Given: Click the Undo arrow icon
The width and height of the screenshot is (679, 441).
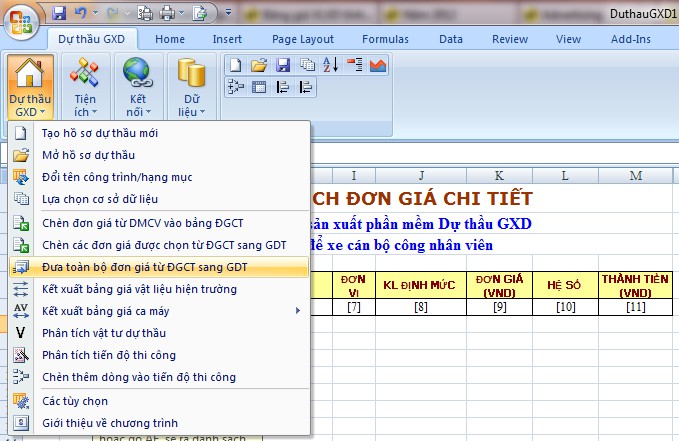Looking at the screenshot, I should point(82,14).
